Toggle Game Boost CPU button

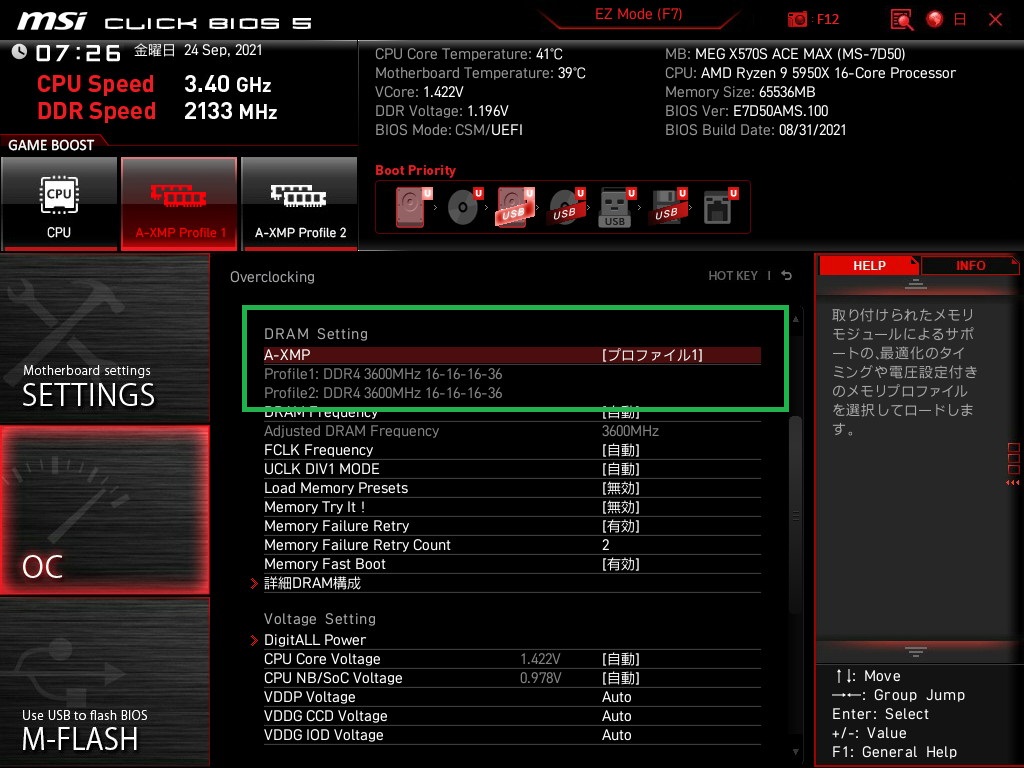click(x=59, y=204)
